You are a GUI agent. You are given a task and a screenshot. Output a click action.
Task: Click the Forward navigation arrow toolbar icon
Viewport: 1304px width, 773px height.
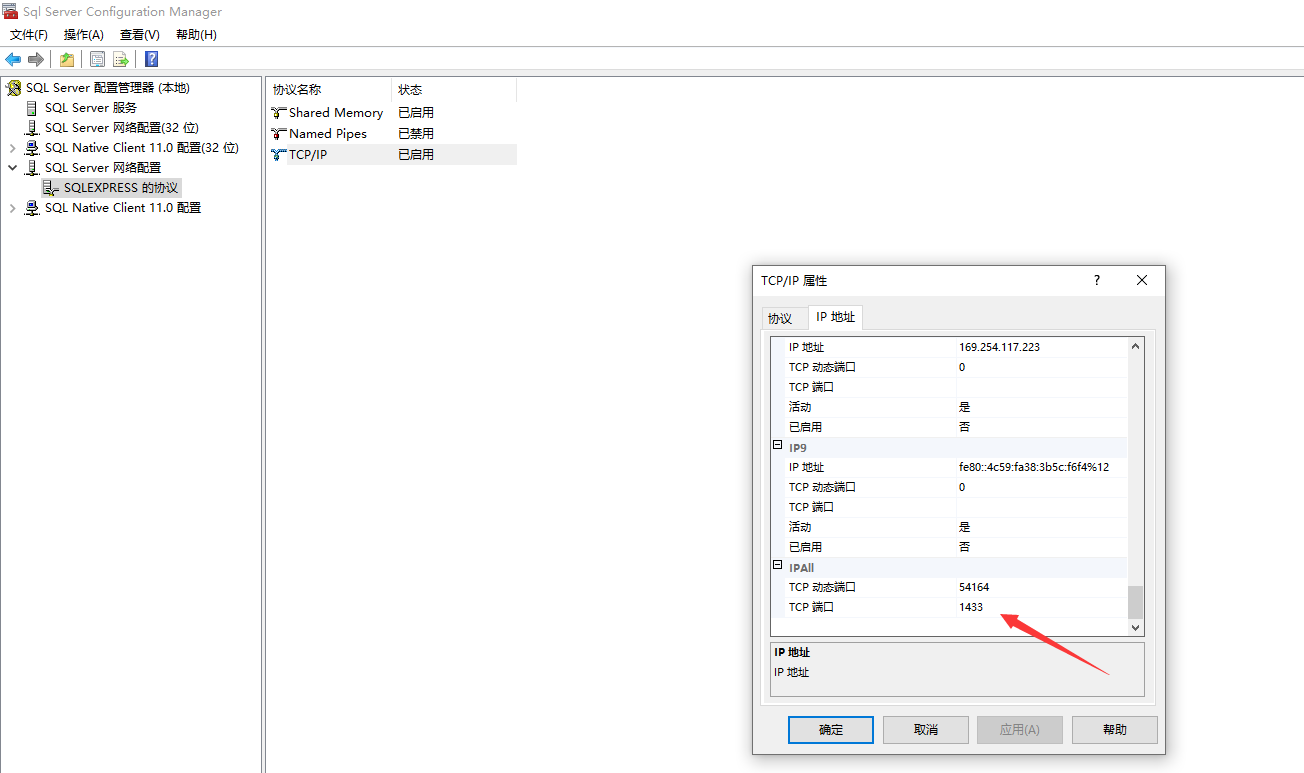pos(36,59)
